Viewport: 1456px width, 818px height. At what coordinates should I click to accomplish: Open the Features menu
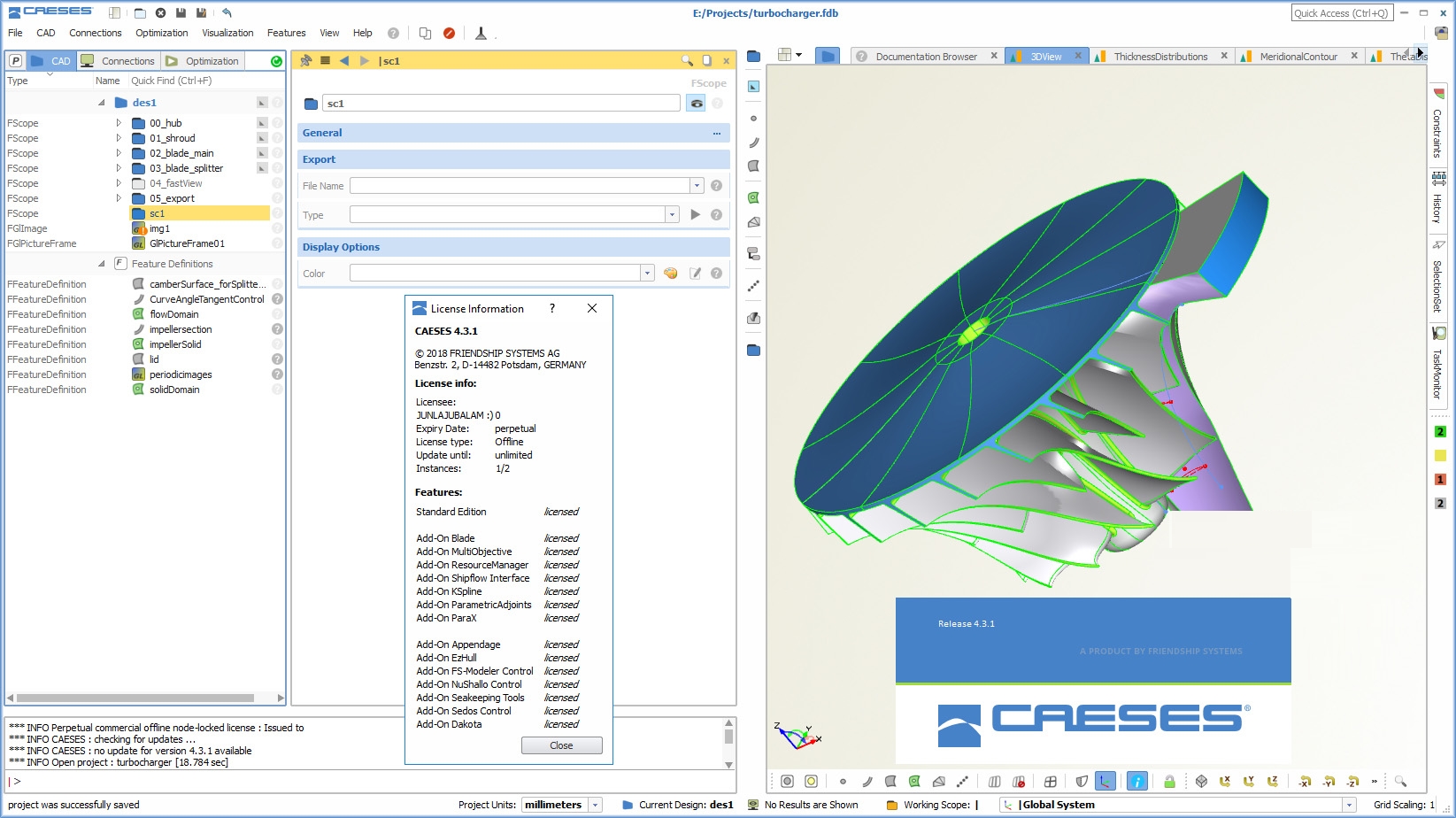tap(287, 33)
